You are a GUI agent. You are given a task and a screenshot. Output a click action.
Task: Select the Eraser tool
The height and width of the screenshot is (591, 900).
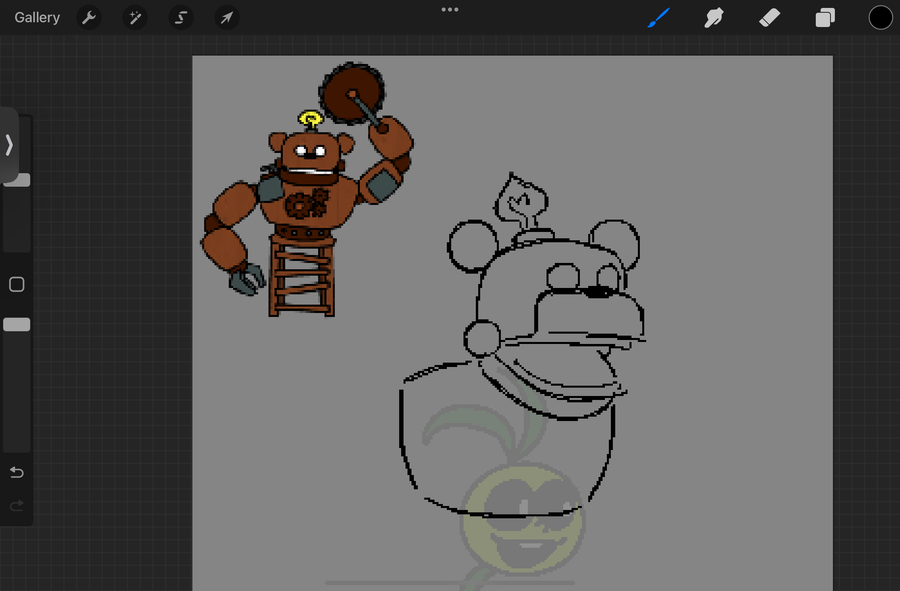click(769, 18)
